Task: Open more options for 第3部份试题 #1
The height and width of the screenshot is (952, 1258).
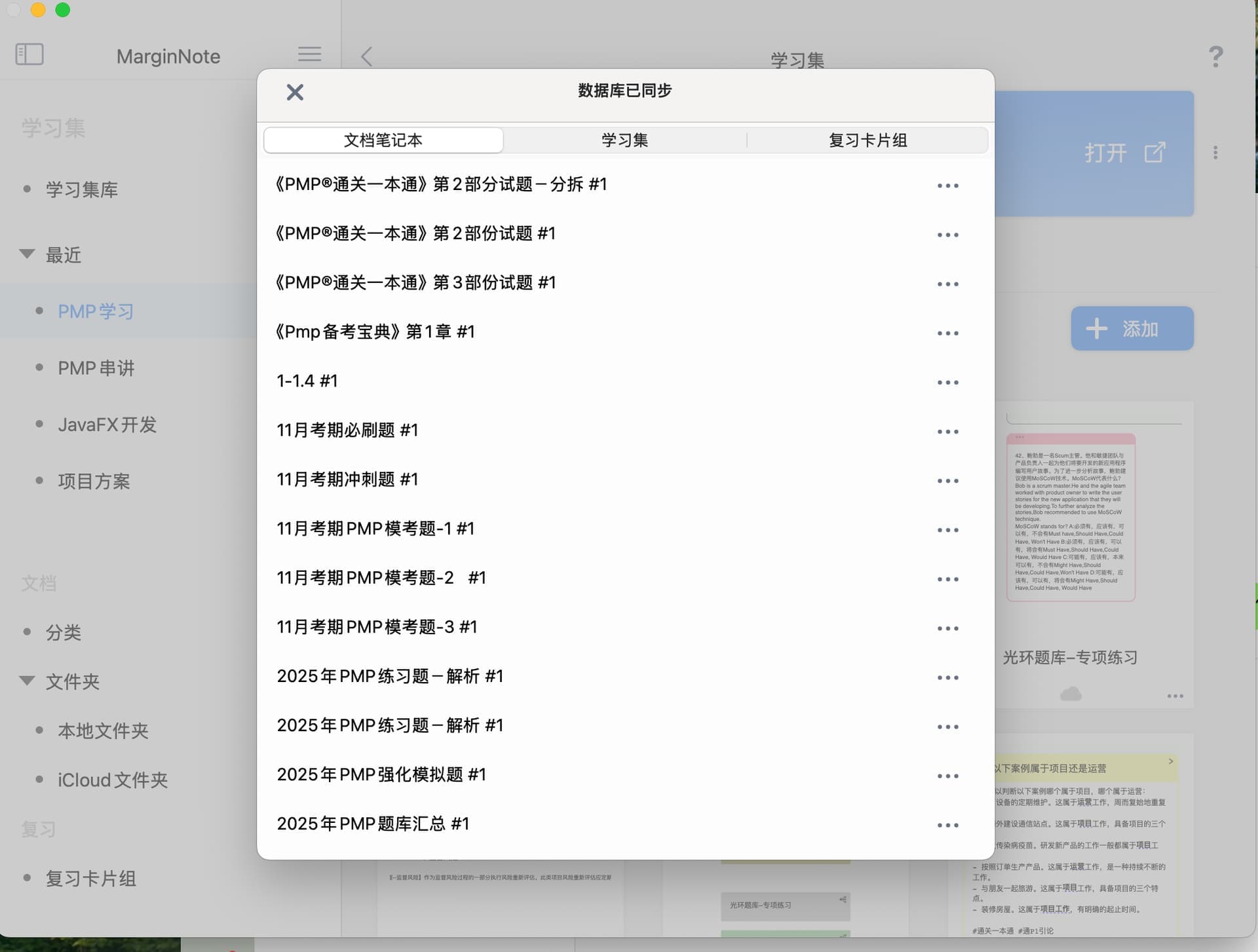Action: coord(947,284)
